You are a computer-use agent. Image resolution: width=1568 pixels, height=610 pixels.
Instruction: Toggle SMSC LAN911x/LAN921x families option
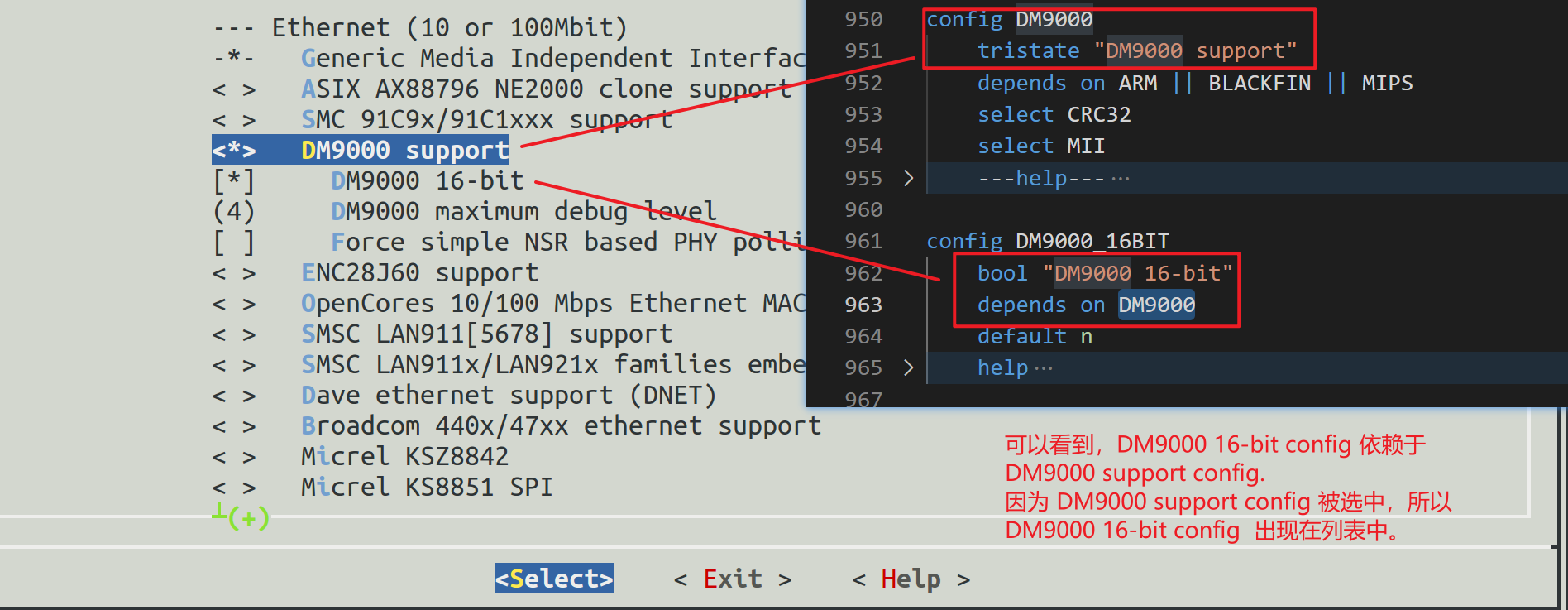pyautogui.click(x=234, y=365)
